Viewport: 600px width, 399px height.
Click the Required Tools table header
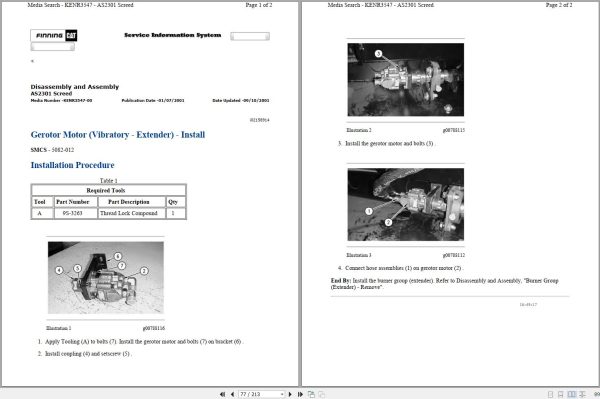pos(108,190)
